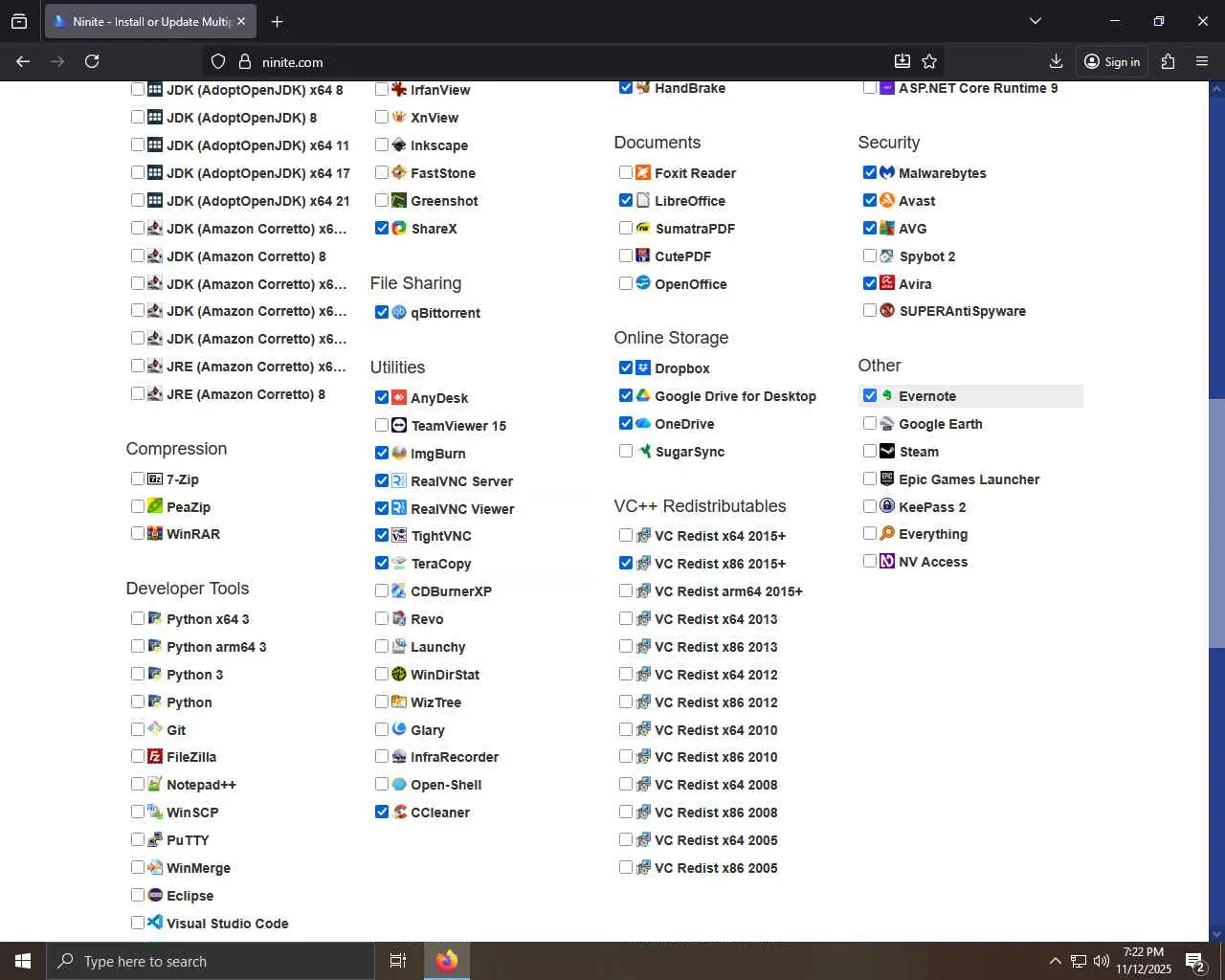
Task: Click the KeePass 2 icon
Action: [887, 506]
